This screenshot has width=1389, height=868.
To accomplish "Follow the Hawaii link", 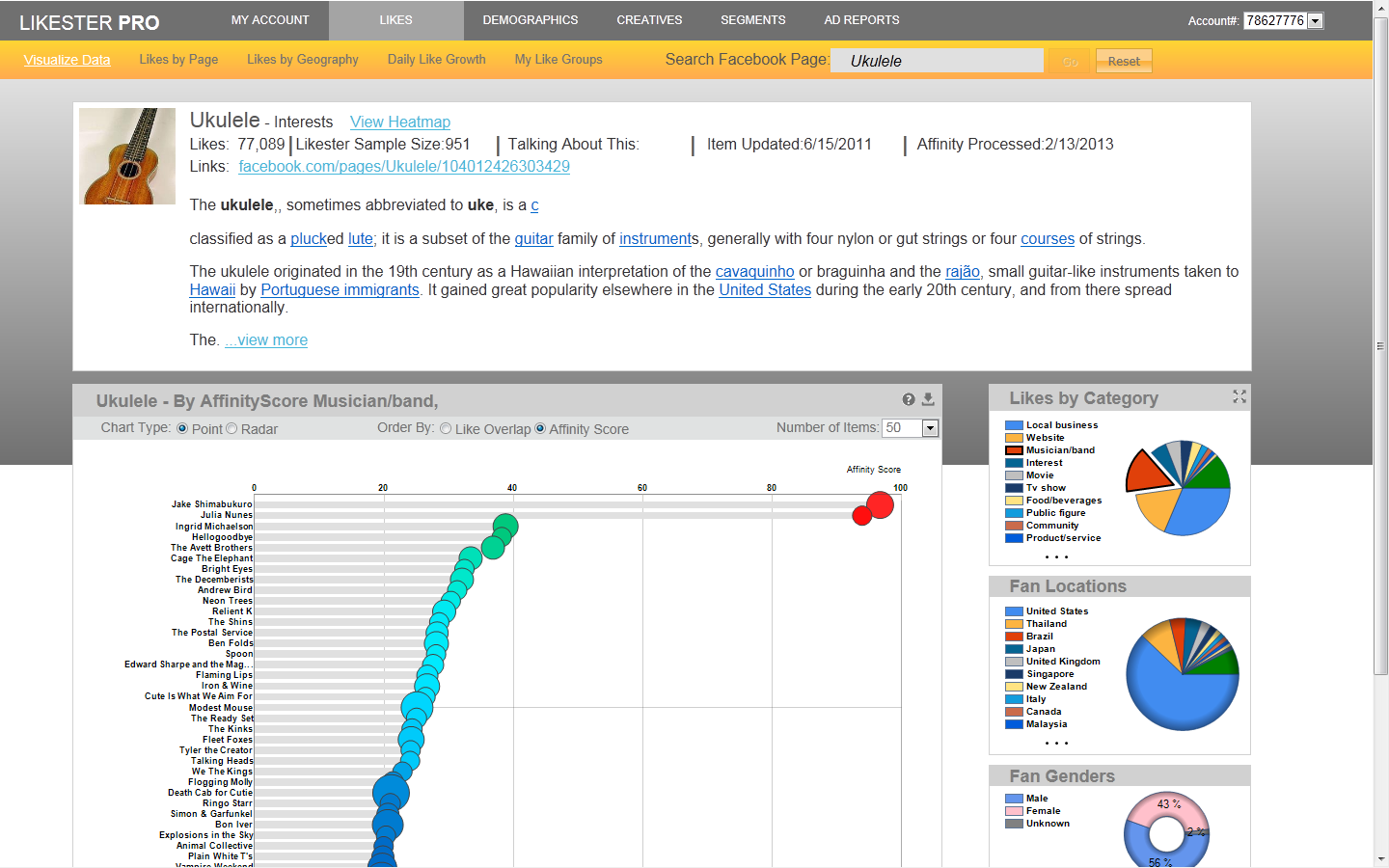I will coord(212,290).
